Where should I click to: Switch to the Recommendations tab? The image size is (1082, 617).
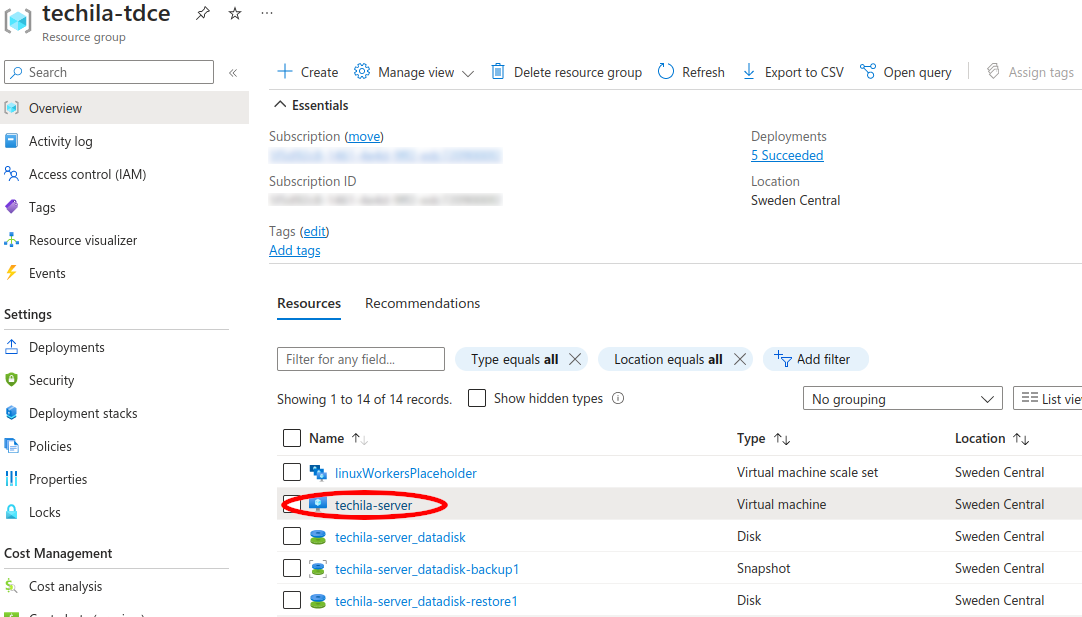pyautogui.click(x=422, y=303)
